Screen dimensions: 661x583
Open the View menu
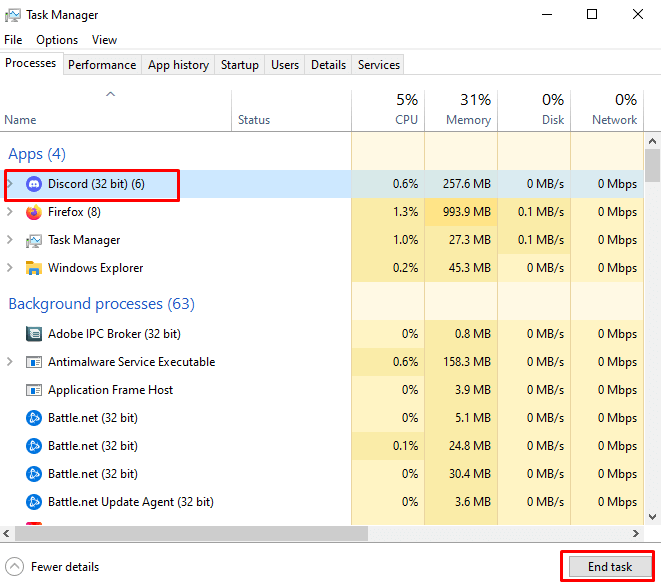[x=104, y=40]
